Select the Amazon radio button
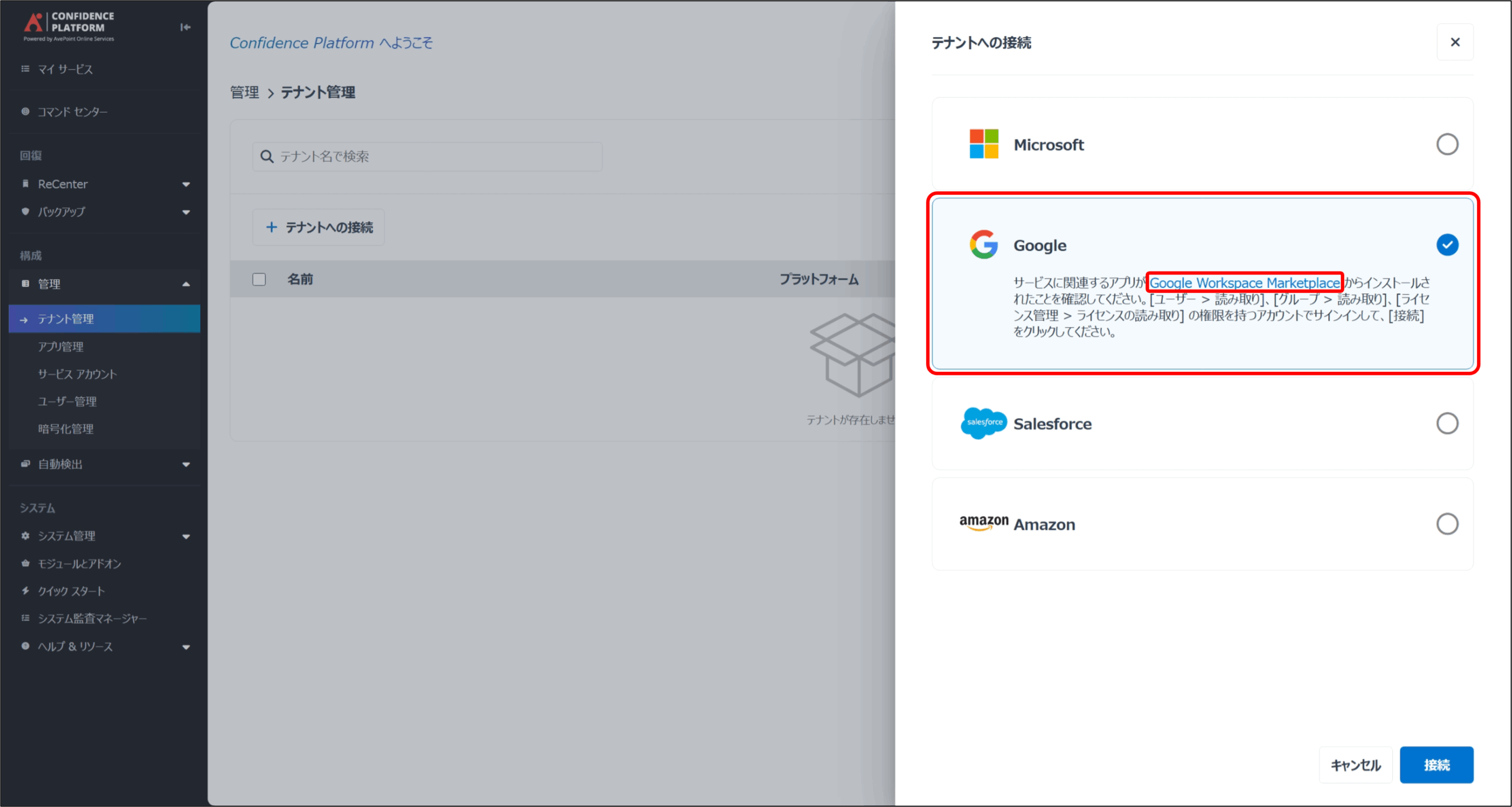Image resolution: width=1512 pixels, height=807 pixels. tap(1447, 524)
